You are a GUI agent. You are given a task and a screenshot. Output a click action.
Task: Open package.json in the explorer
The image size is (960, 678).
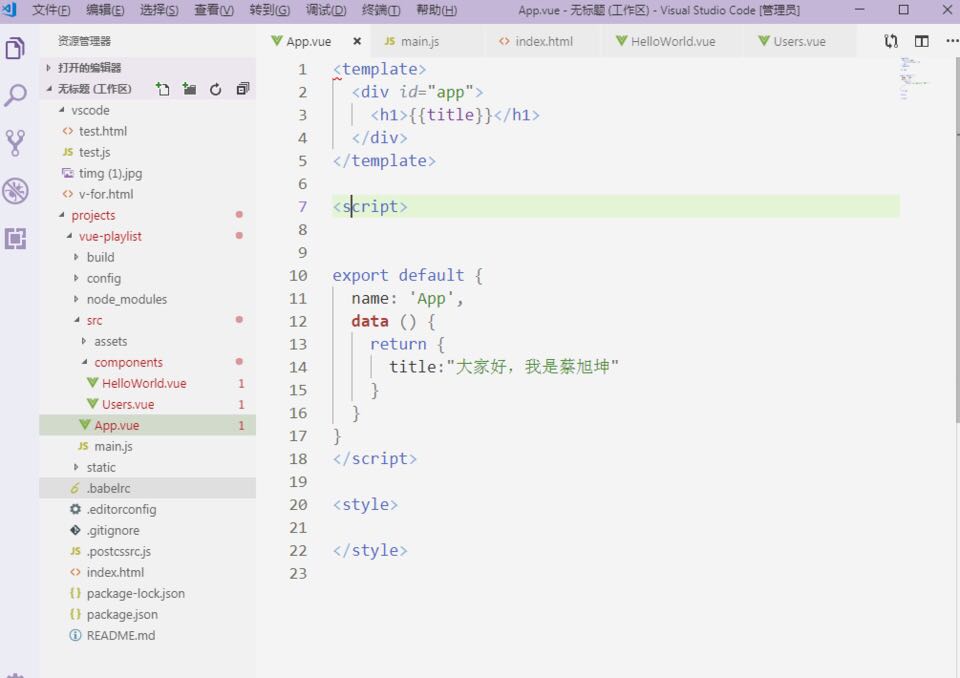click(x=121, y=614)
